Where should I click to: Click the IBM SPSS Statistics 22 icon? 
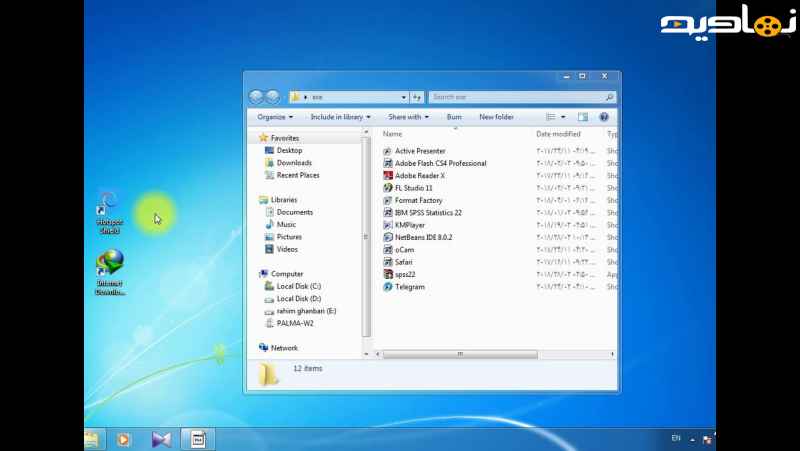tap(388, 213)
